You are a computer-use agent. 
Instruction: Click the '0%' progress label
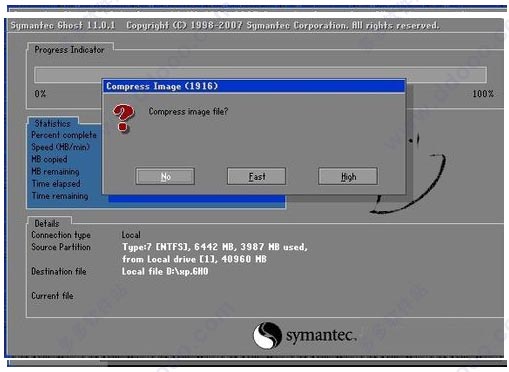click(40, 94)
